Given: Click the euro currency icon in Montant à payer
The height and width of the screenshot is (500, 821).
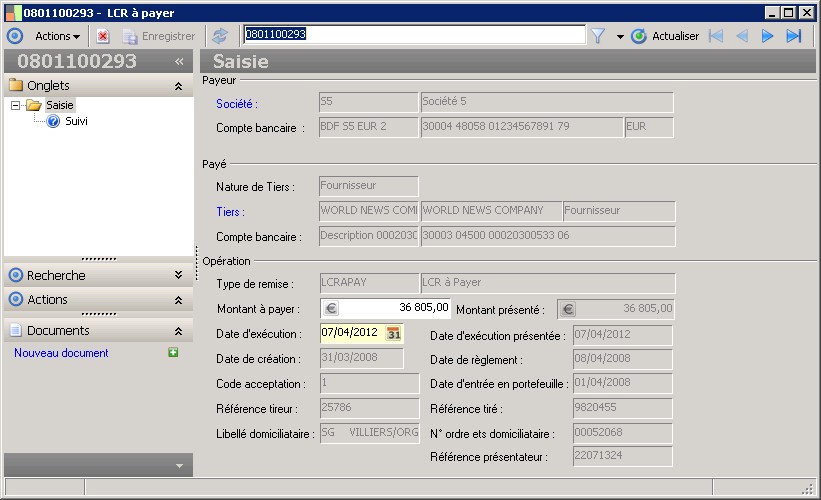Looking at the screenshot, I should click(331, 308).
